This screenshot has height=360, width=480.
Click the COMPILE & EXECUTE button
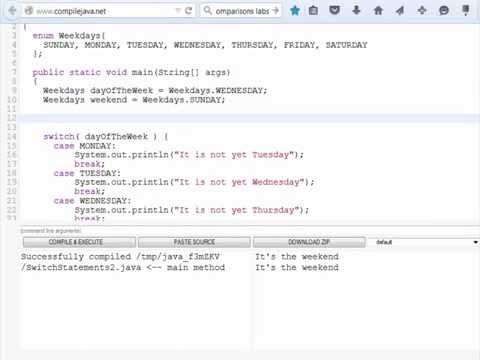pos(79,242)
